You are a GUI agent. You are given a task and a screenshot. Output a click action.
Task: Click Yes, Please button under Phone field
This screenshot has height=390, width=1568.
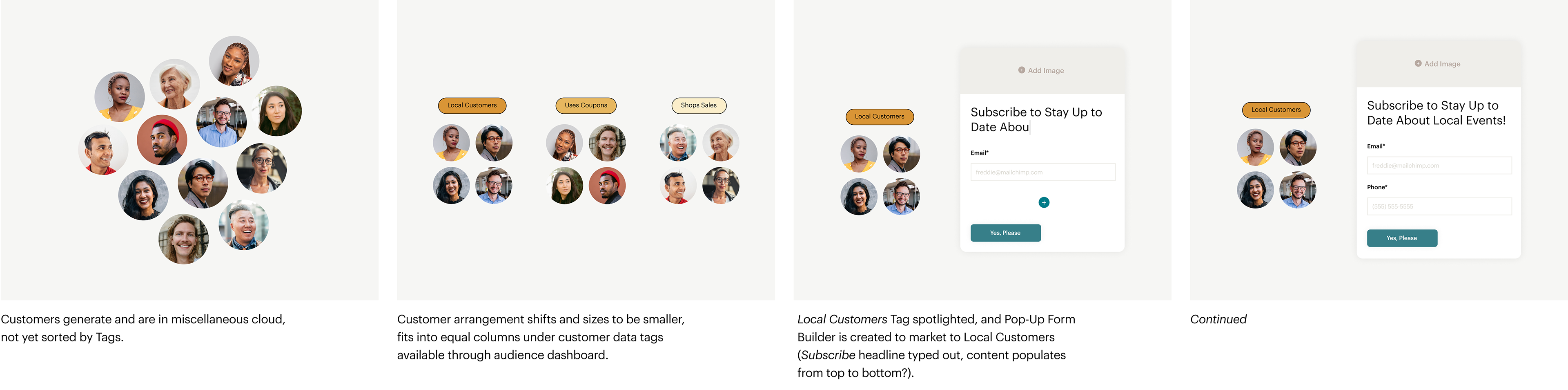(1401, 238)
